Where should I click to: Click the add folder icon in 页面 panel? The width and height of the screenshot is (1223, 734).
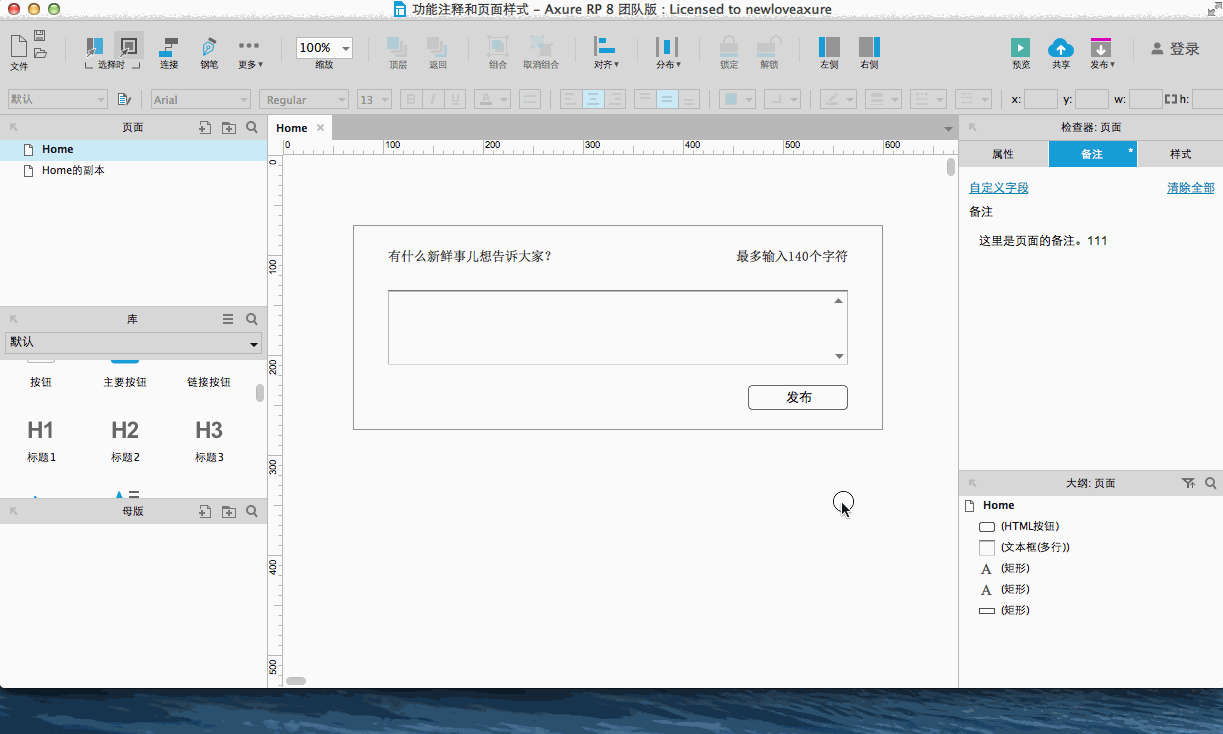tap(229, 127)
